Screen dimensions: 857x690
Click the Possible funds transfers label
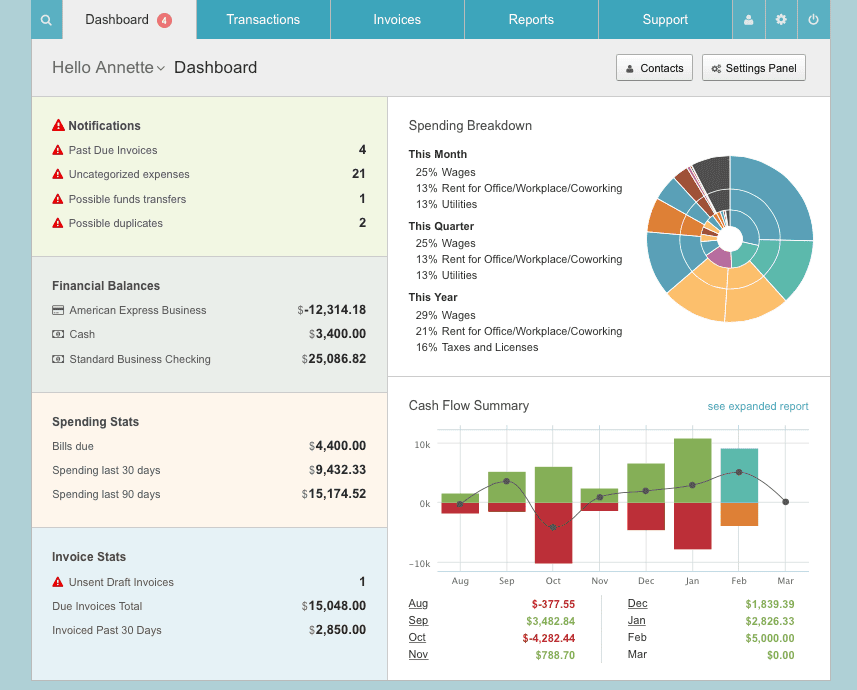[x=127, y=199]
